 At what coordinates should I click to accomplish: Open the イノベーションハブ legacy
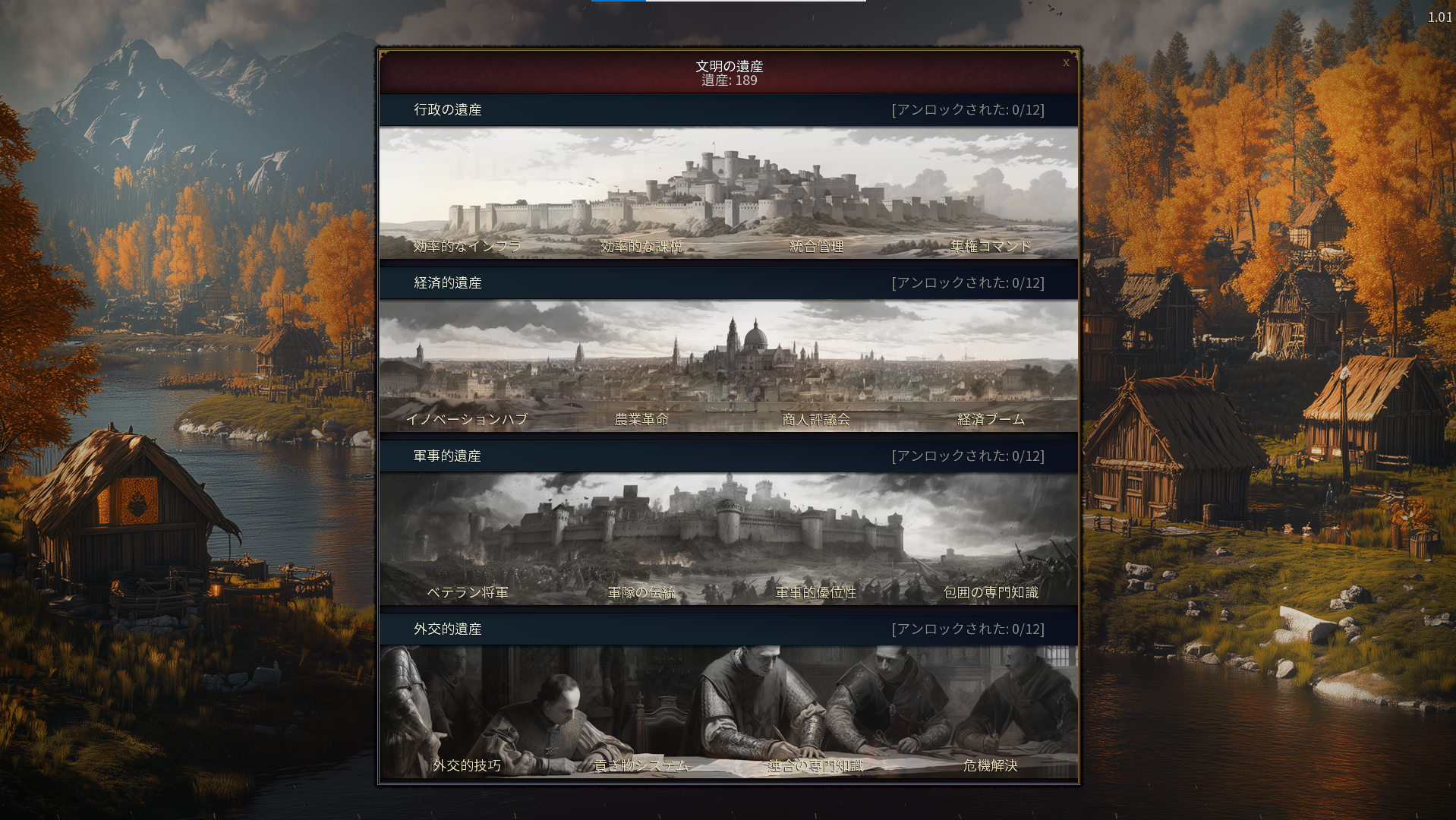pos(467,419)
